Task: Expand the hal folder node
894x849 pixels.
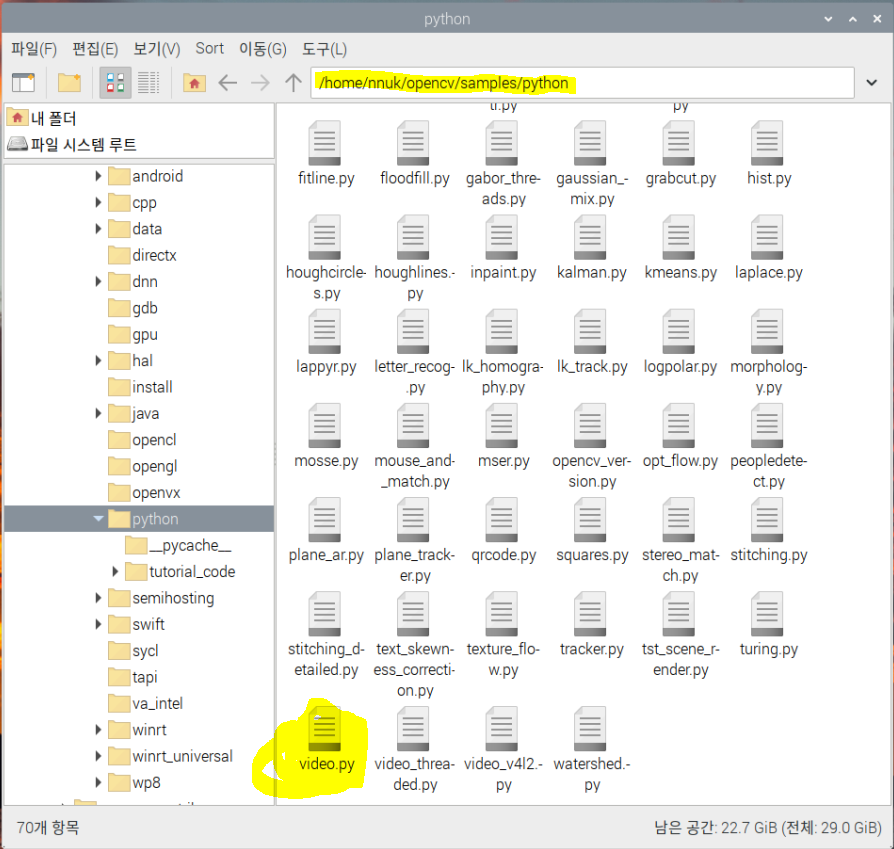Action: tap(98, 360)
